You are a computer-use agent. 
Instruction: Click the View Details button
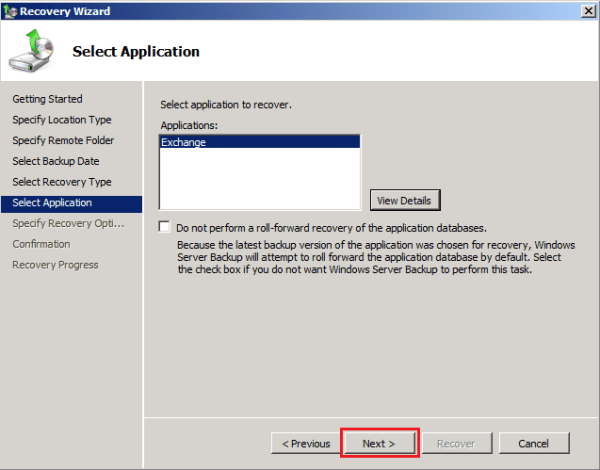[405, 200]
